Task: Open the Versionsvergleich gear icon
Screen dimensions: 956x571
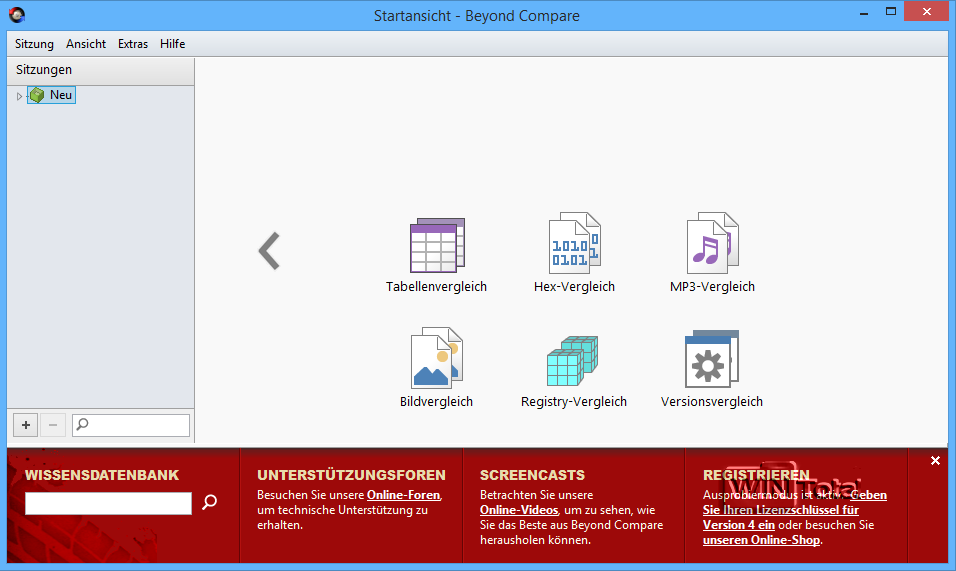Action: pyautogui.click(x=712, y=359)
